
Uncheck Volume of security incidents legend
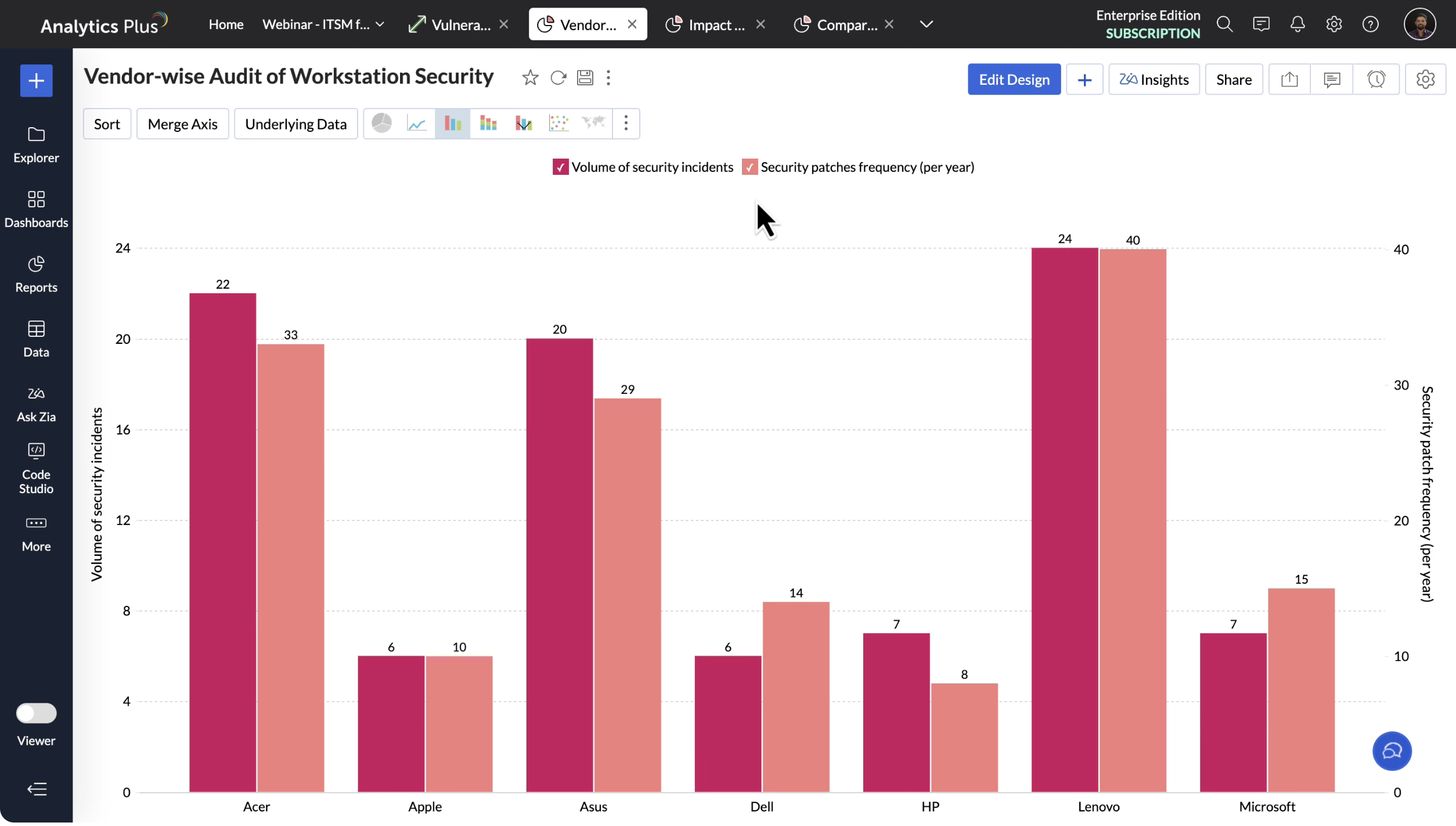560,168
